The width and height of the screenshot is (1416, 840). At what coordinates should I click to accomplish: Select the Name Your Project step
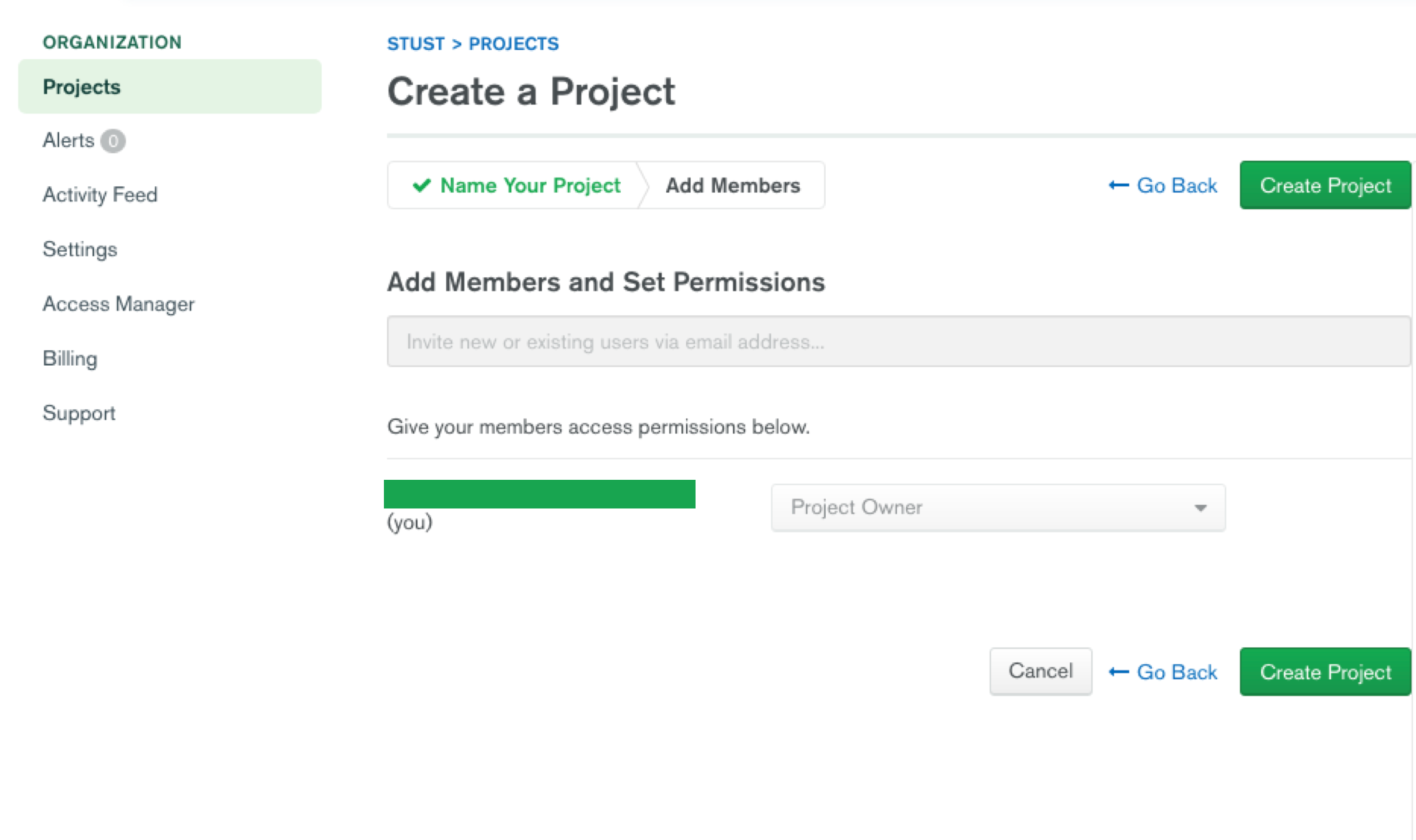[x=530, y=185]
